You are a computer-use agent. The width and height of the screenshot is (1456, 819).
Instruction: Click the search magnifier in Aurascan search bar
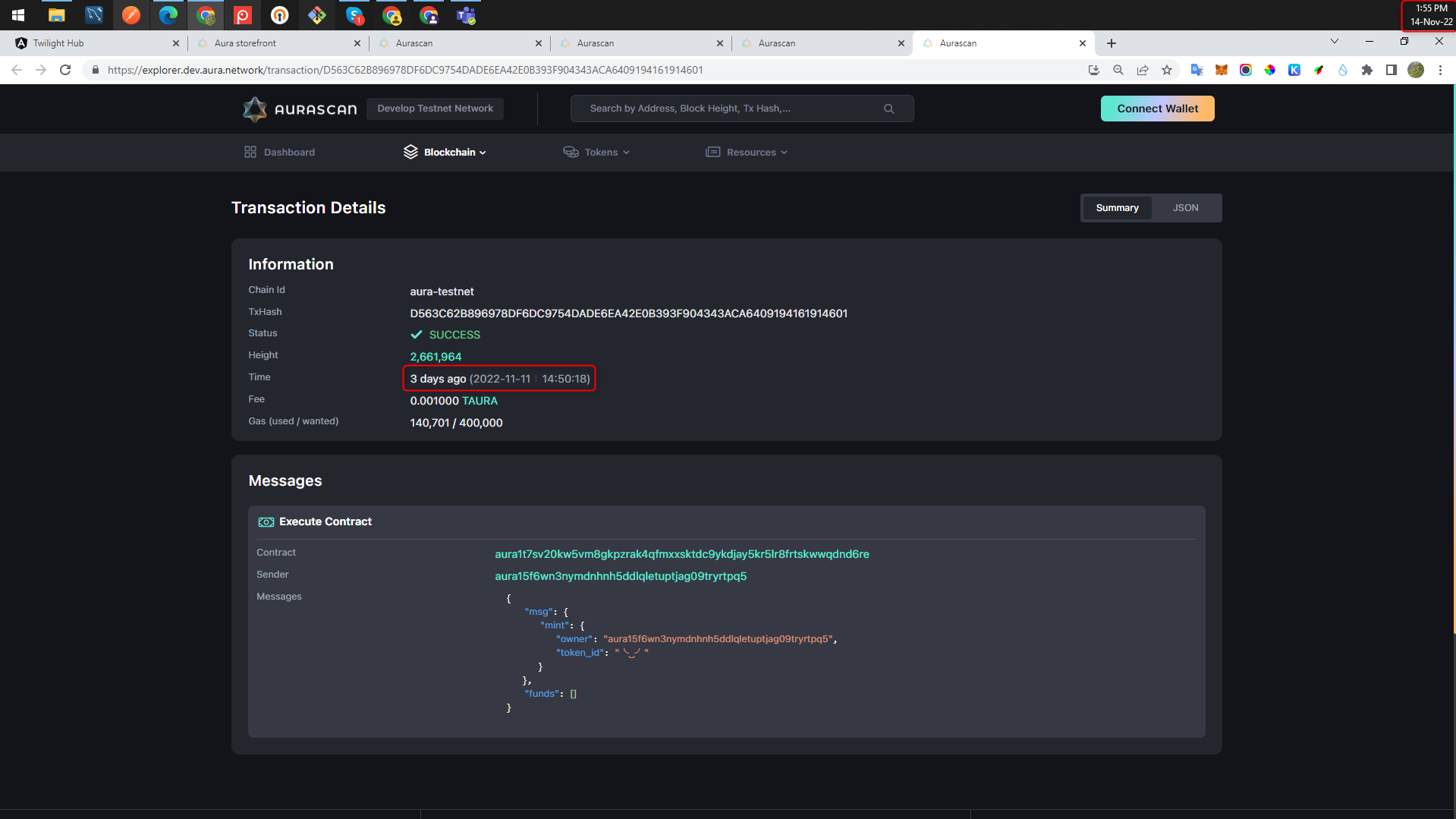pyautogui.click(x=888, y=109)
